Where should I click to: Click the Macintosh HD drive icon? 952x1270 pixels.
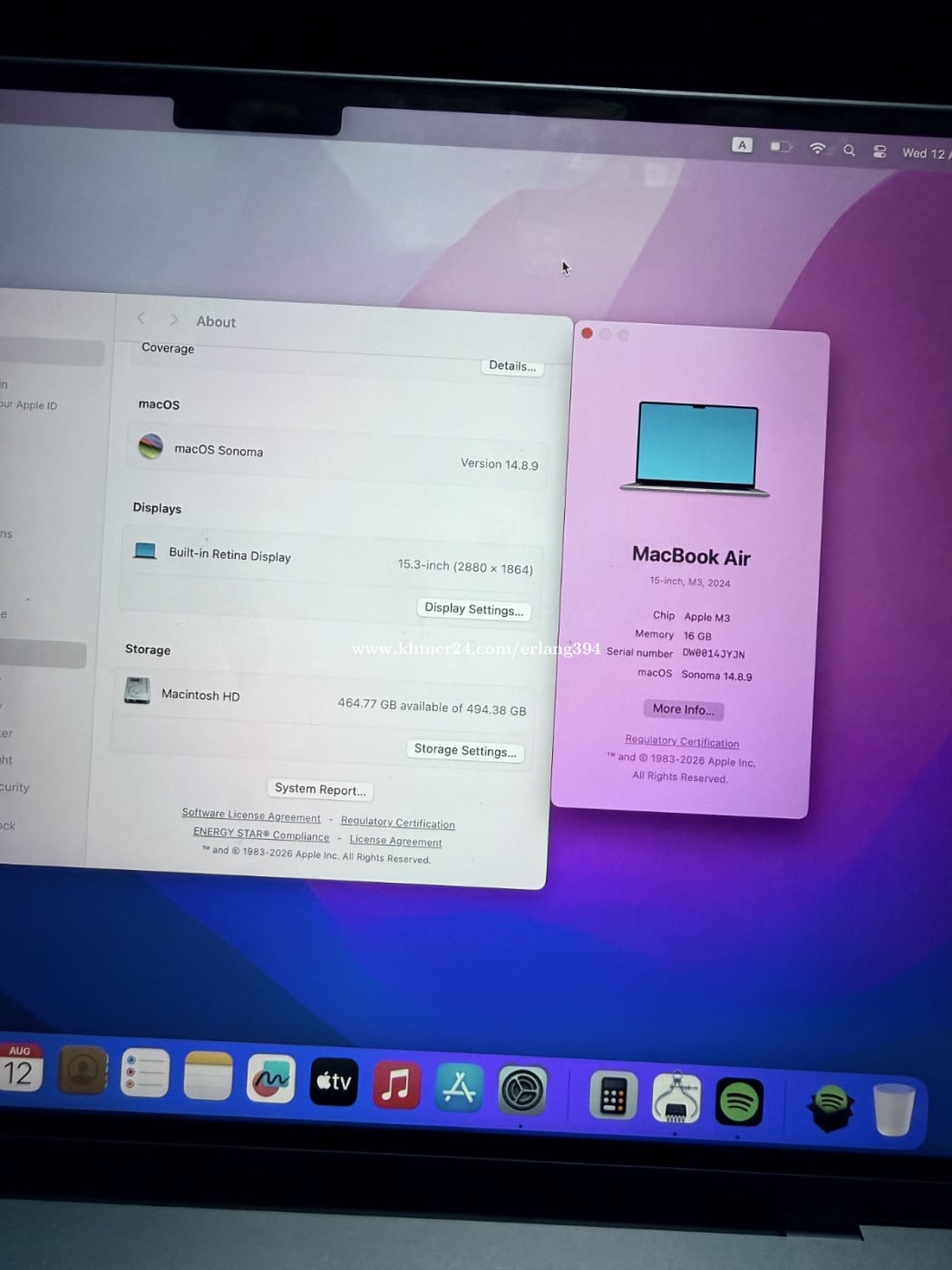coord(137,691)
